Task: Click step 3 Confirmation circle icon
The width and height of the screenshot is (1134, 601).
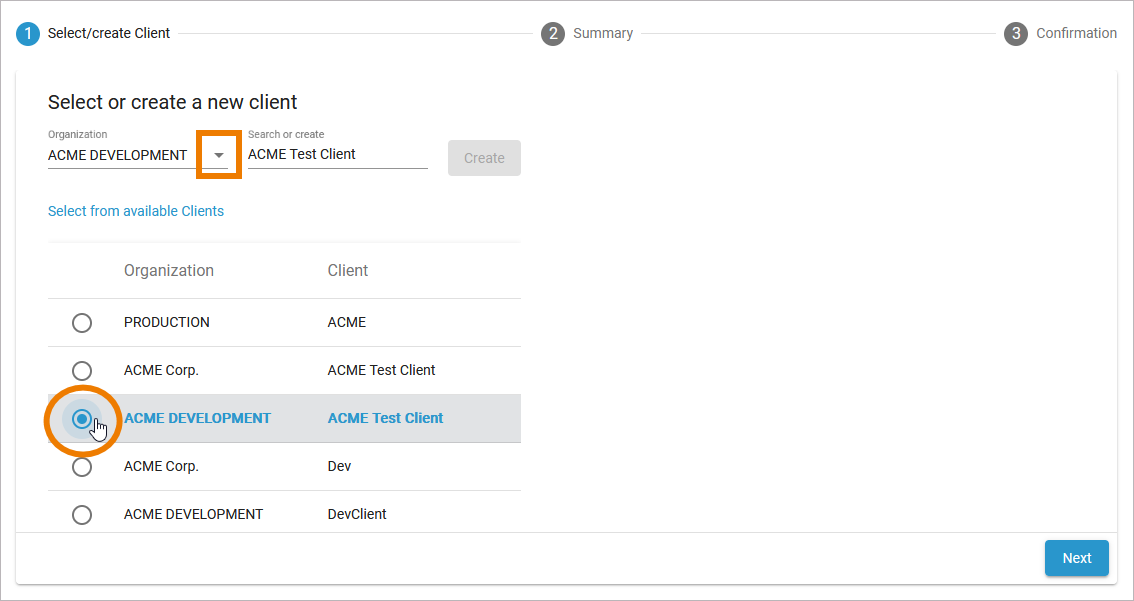Action: (x=1016, y=34)
